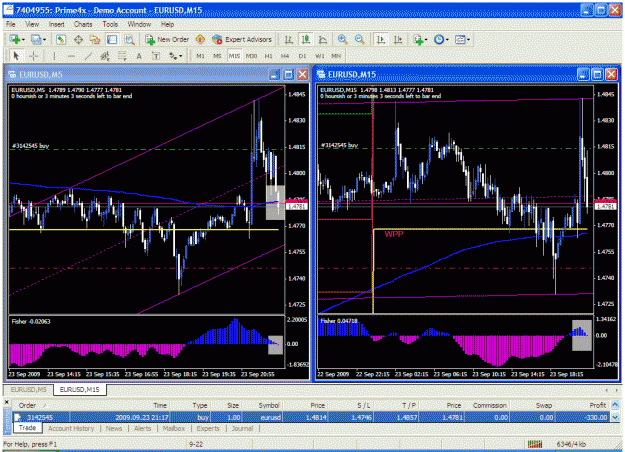Switch to the EURUSD,M5 chart tab

click(29, 389)
